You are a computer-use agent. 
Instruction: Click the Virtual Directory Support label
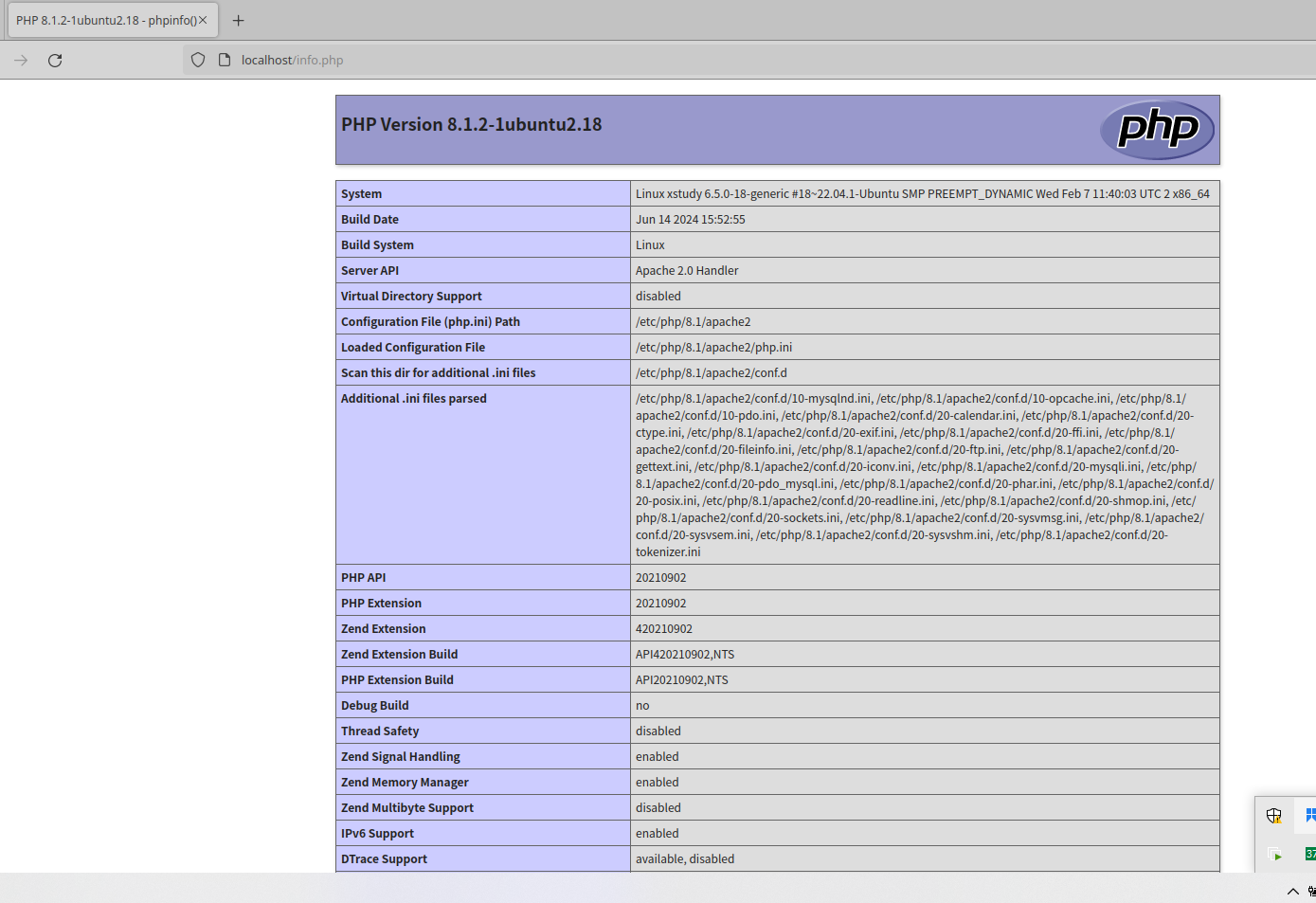click(x=411, y=296)
